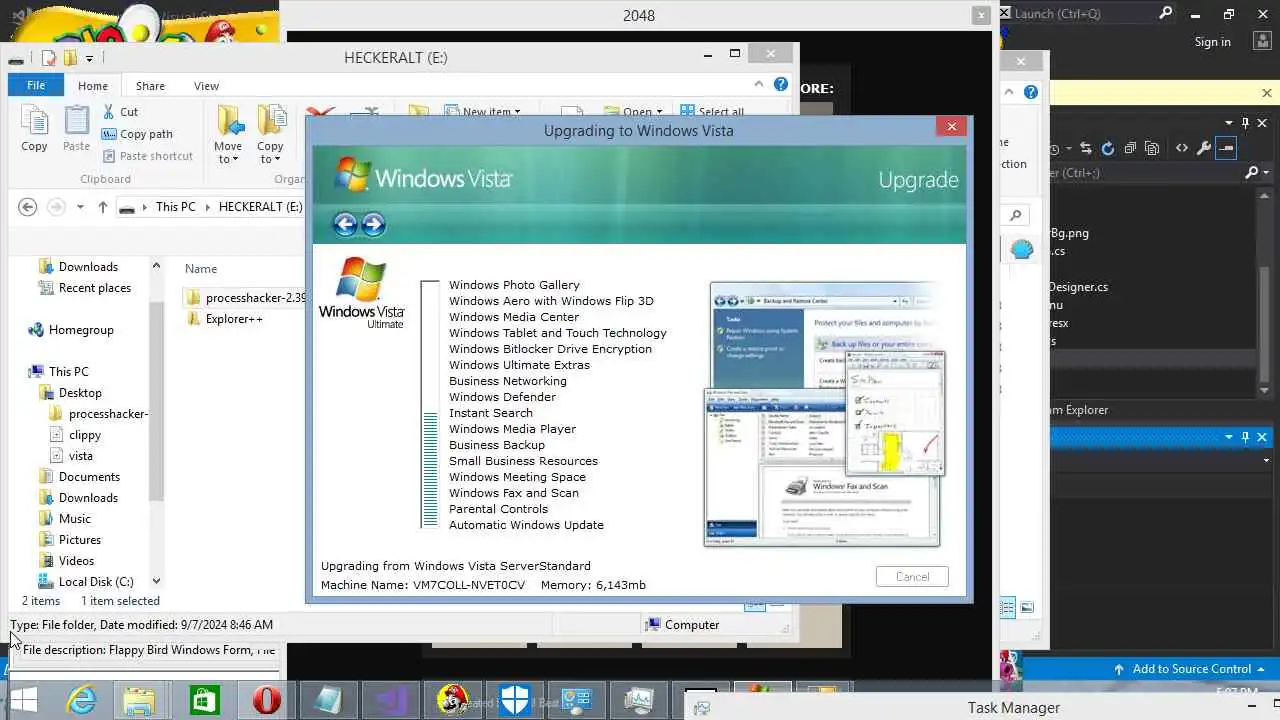Viewport: 1280px width, 720px height.
Task: Open Internet Explorer from taskbar
Action: tap(80, 701)
